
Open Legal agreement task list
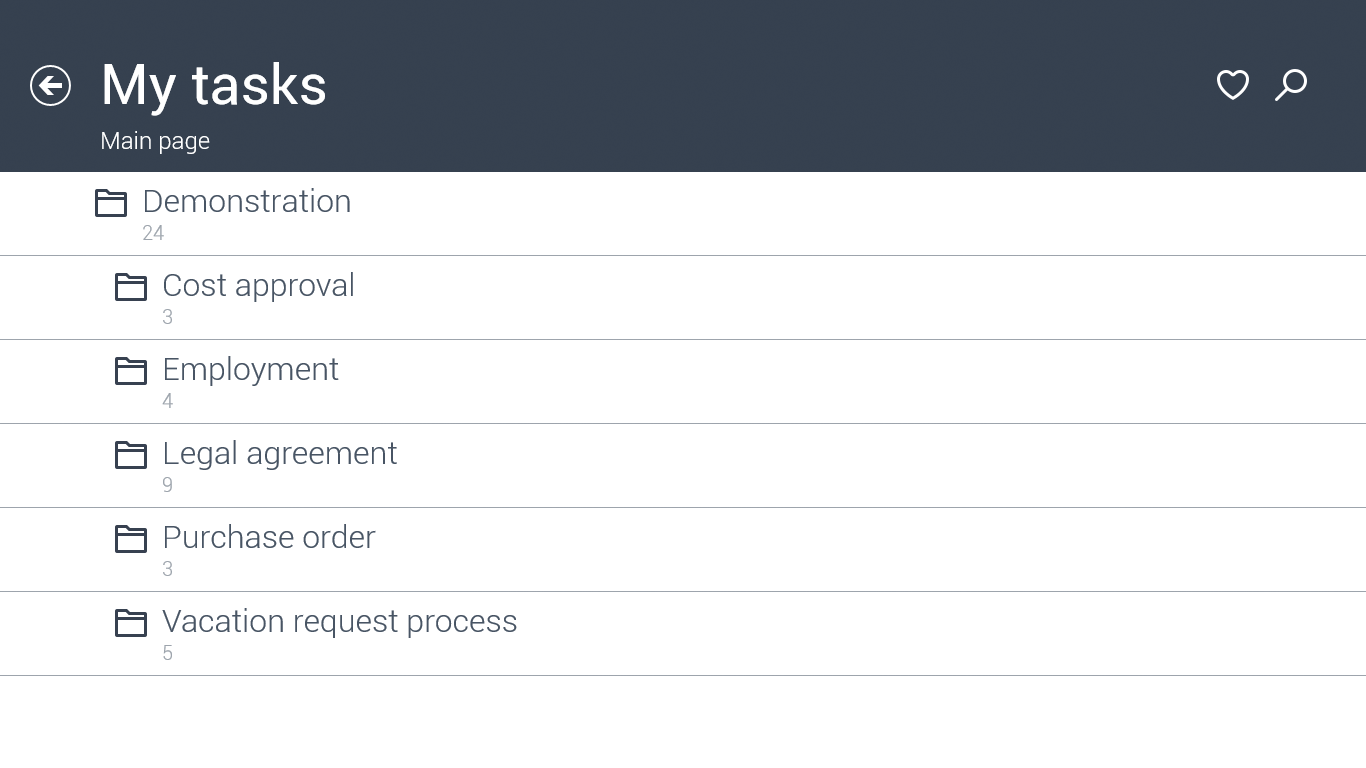coord(279,453)
